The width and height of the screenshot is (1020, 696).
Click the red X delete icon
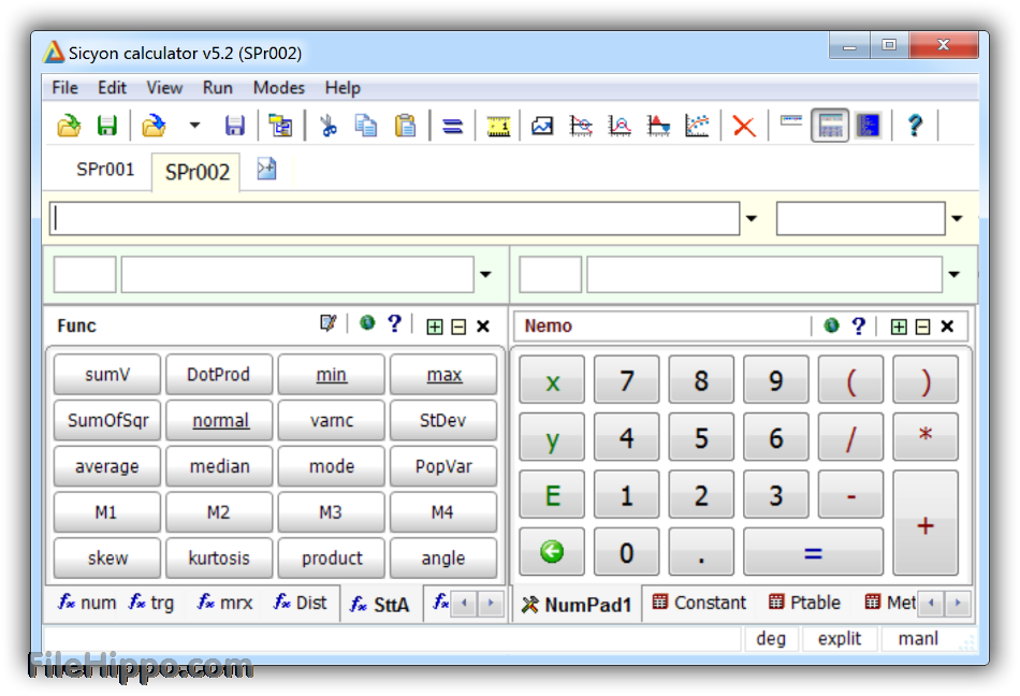pos(743,126)
